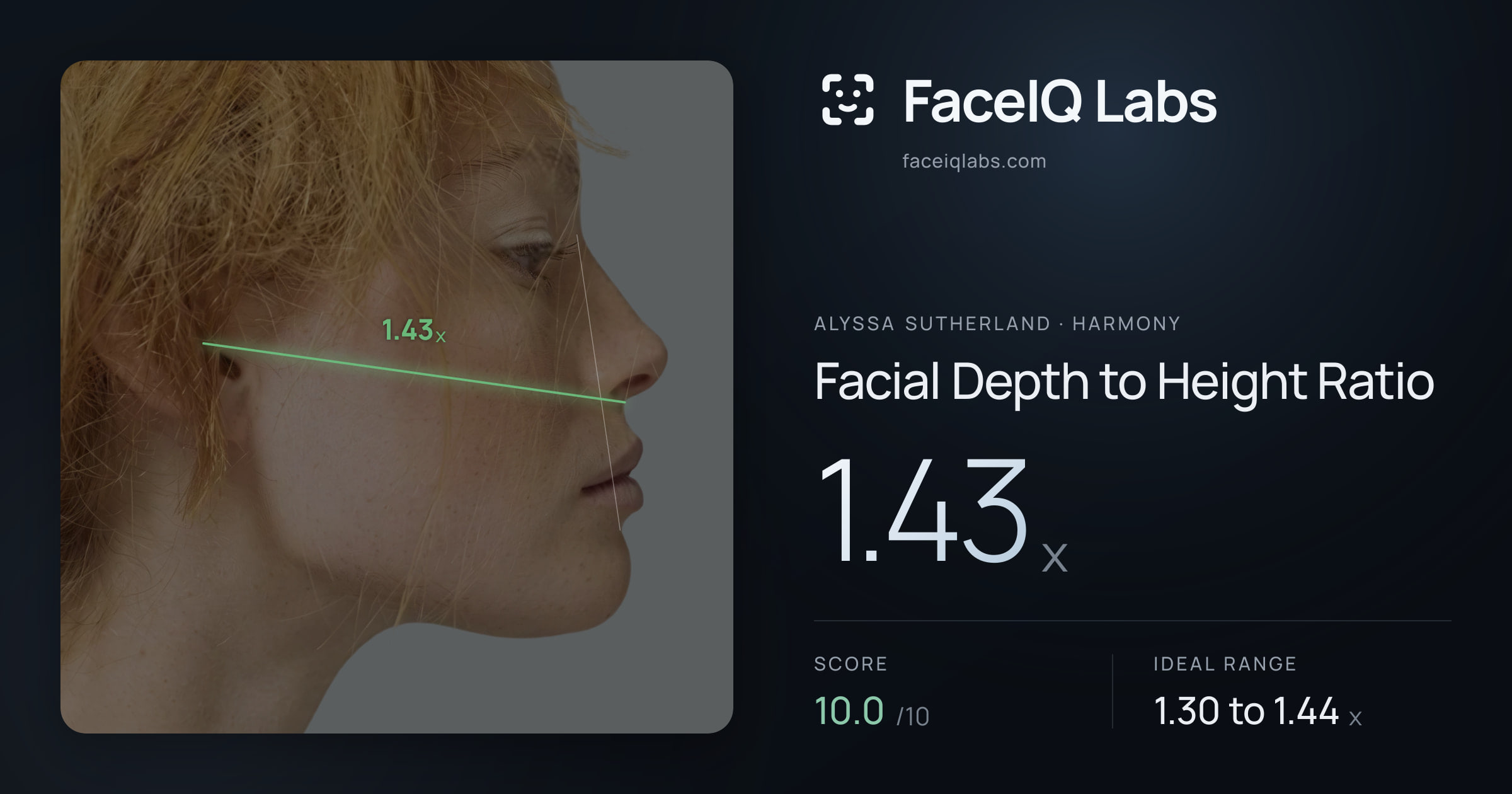1512x794 pixels.
Task: Click the FaceIQ Labs face-scan logo icon
Action: point(847,100)
